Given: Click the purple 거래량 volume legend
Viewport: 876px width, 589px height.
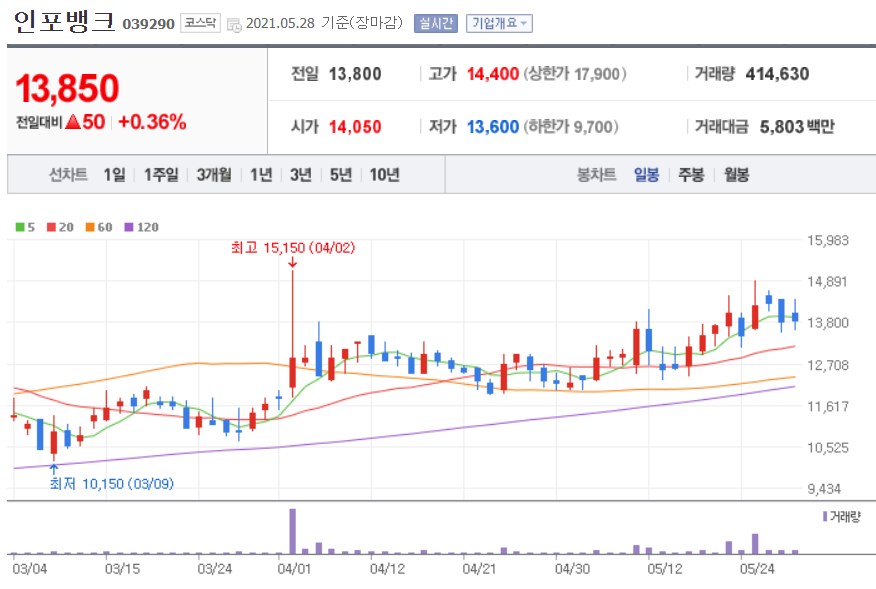Looking at the screenshot, I should point(841,516).
